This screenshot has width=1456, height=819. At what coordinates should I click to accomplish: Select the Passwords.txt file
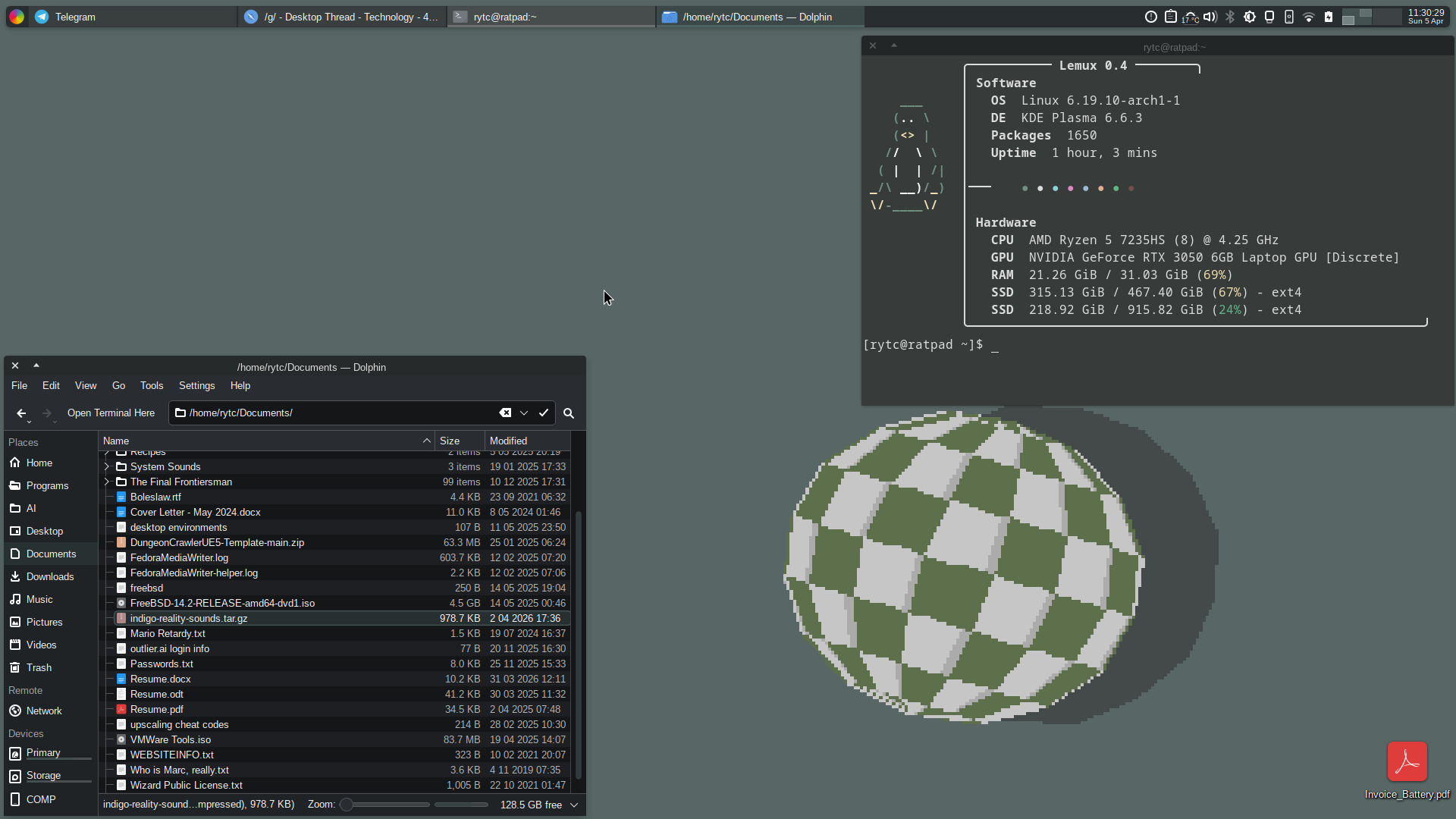[162, 664]
